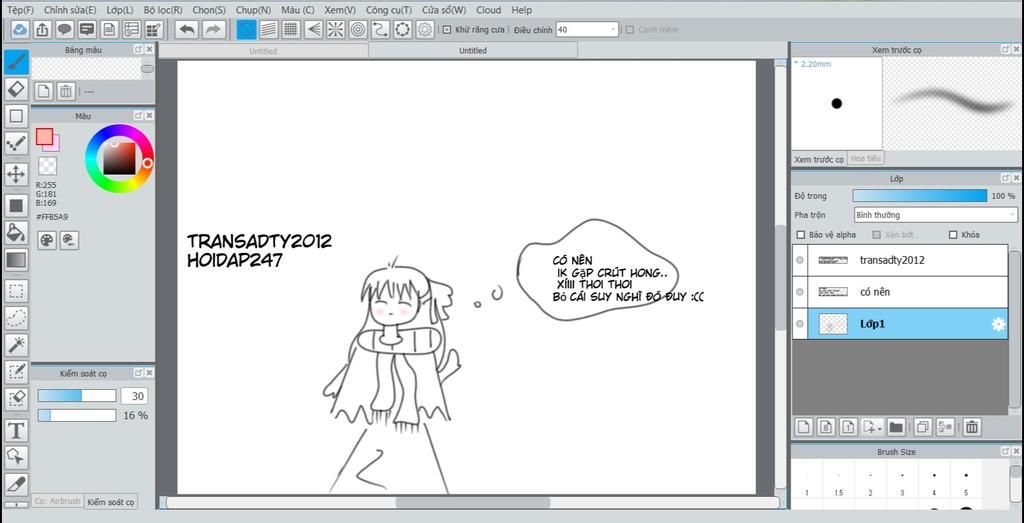The width and height of the screenshot is (1024, 523).
Task: Enable Bảo vệ alpha checkbox
Action: pyautogui.click(x=801, y=235)
